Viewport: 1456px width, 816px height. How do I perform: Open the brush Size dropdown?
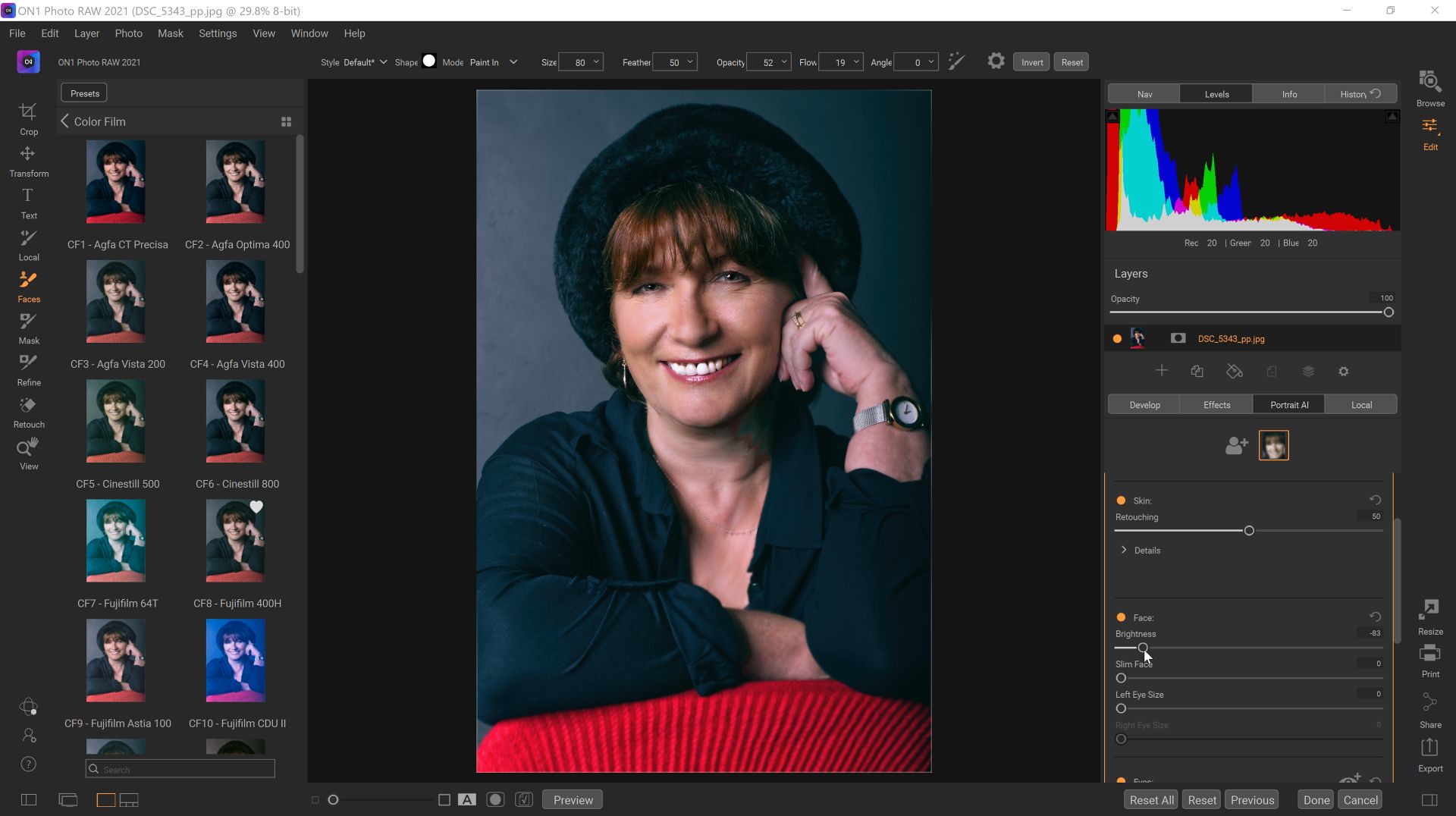pyautogui.click(x=596, y=62)
